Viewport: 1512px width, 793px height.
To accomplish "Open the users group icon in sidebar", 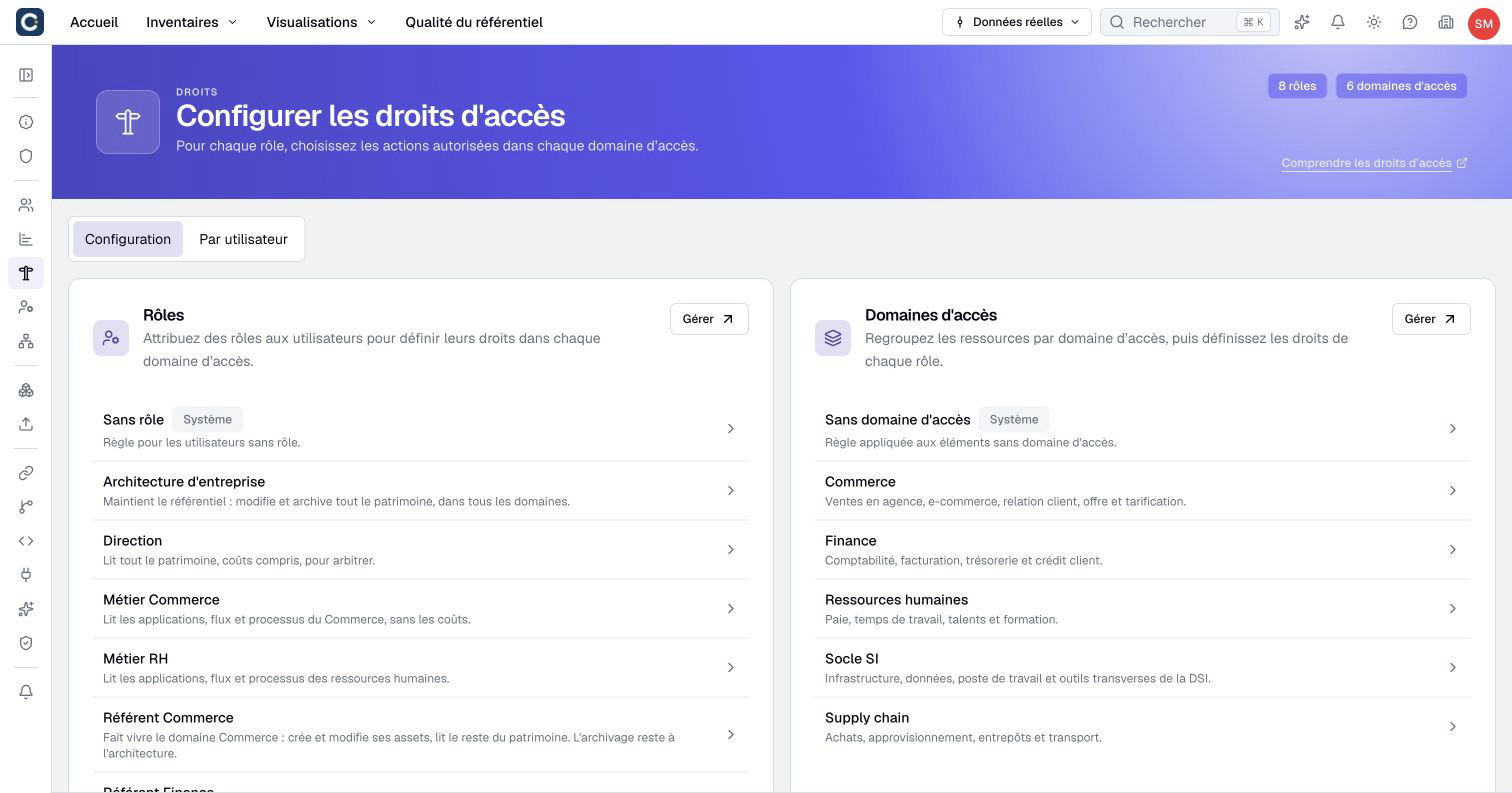I will 26,205.
